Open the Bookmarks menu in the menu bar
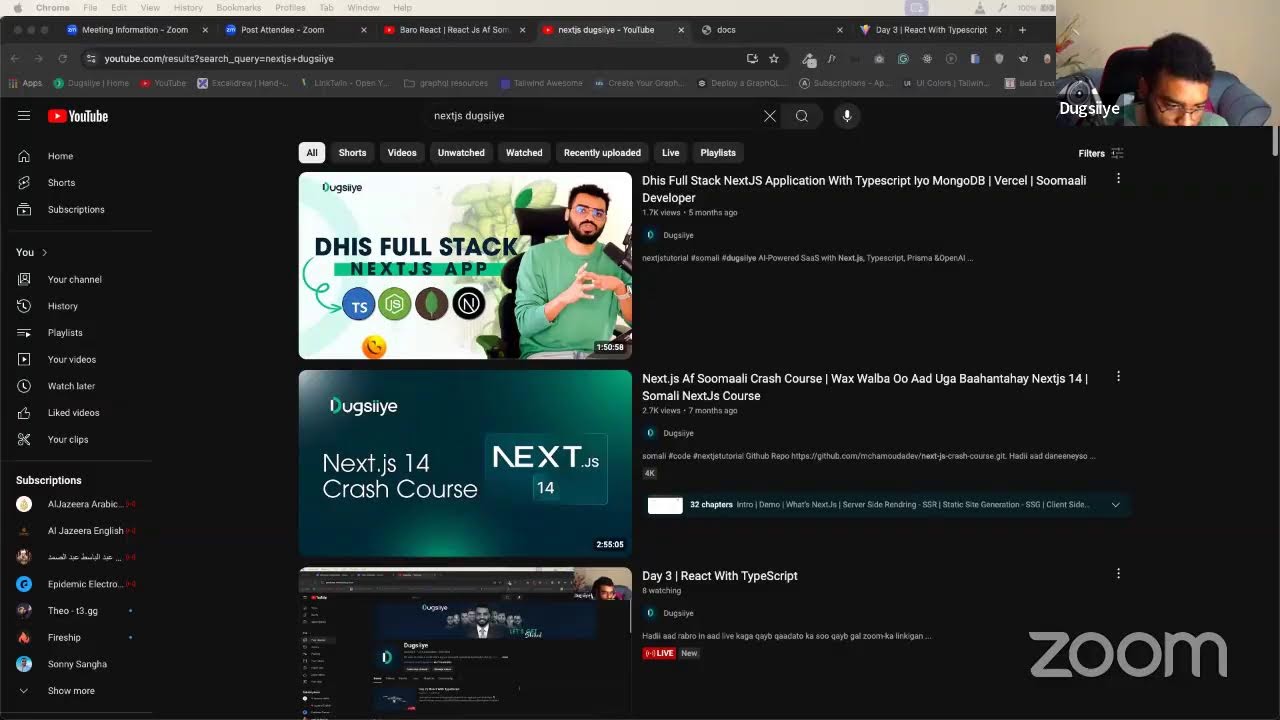 pyautogui.click(x=239, y=7)
